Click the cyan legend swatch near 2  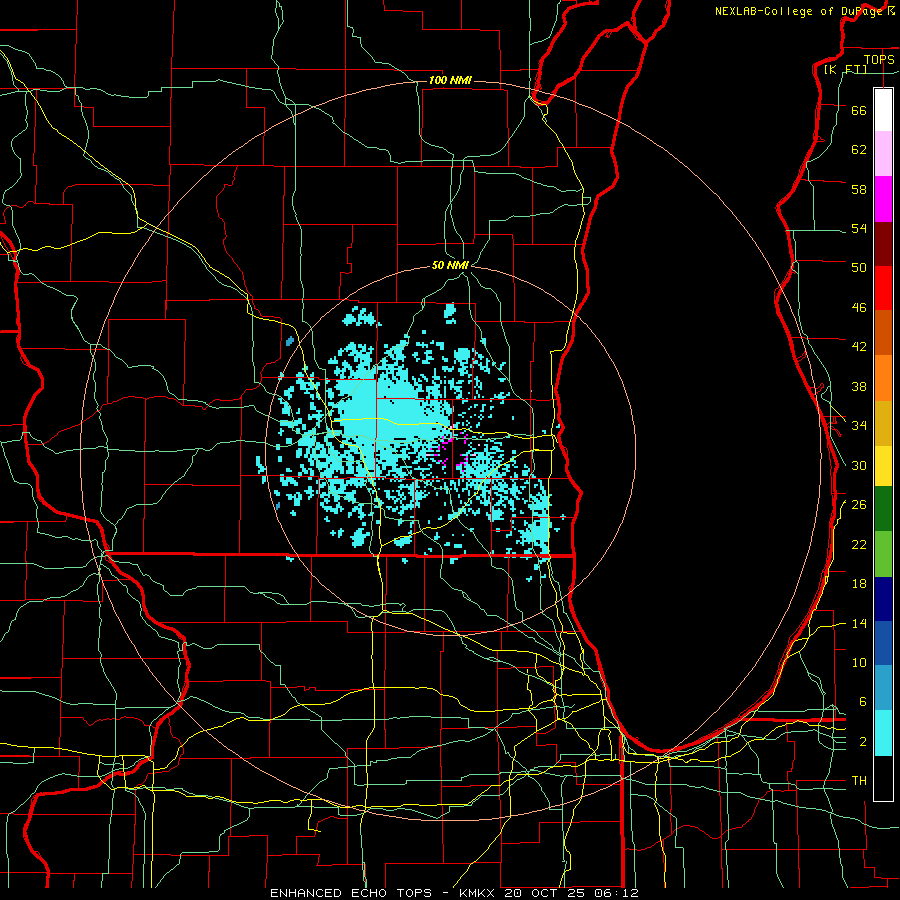click(883, 733)
